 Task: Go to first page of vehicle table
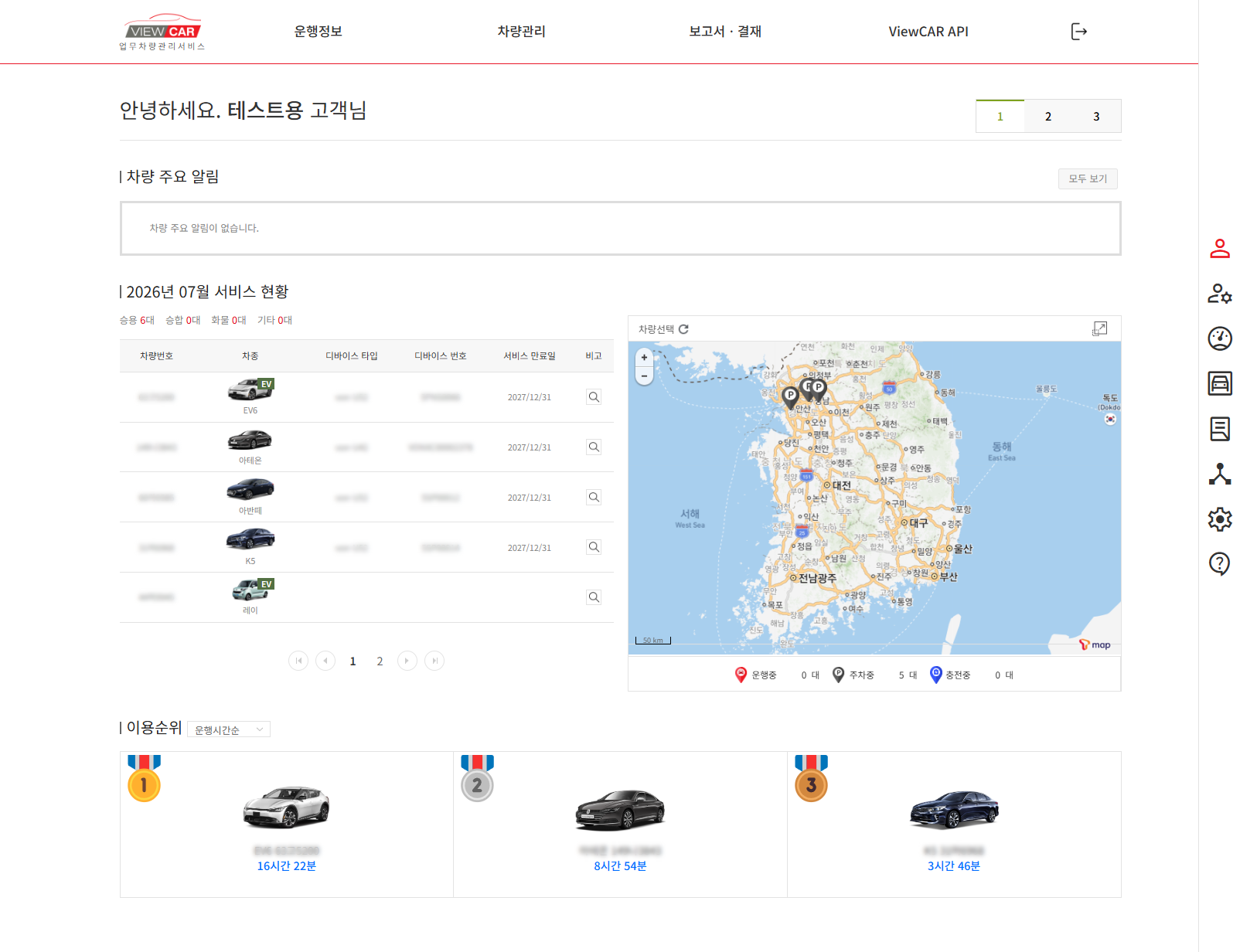298,661
